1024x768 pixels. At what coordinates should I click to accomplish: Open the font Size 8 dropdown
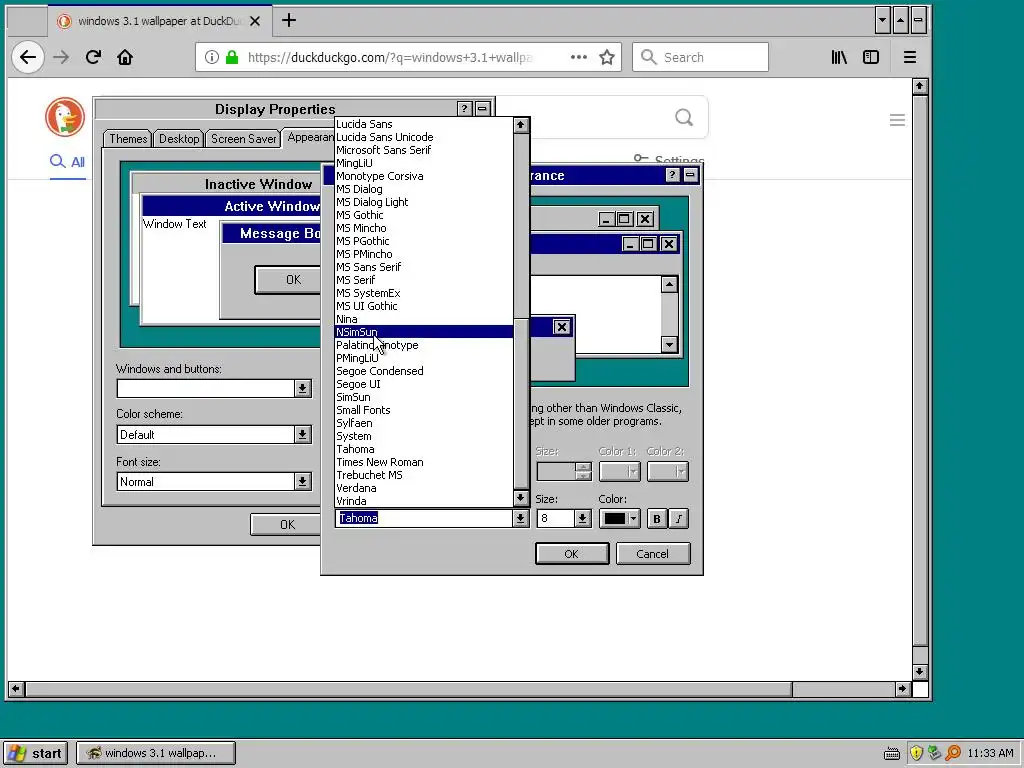tap(583, 519)
